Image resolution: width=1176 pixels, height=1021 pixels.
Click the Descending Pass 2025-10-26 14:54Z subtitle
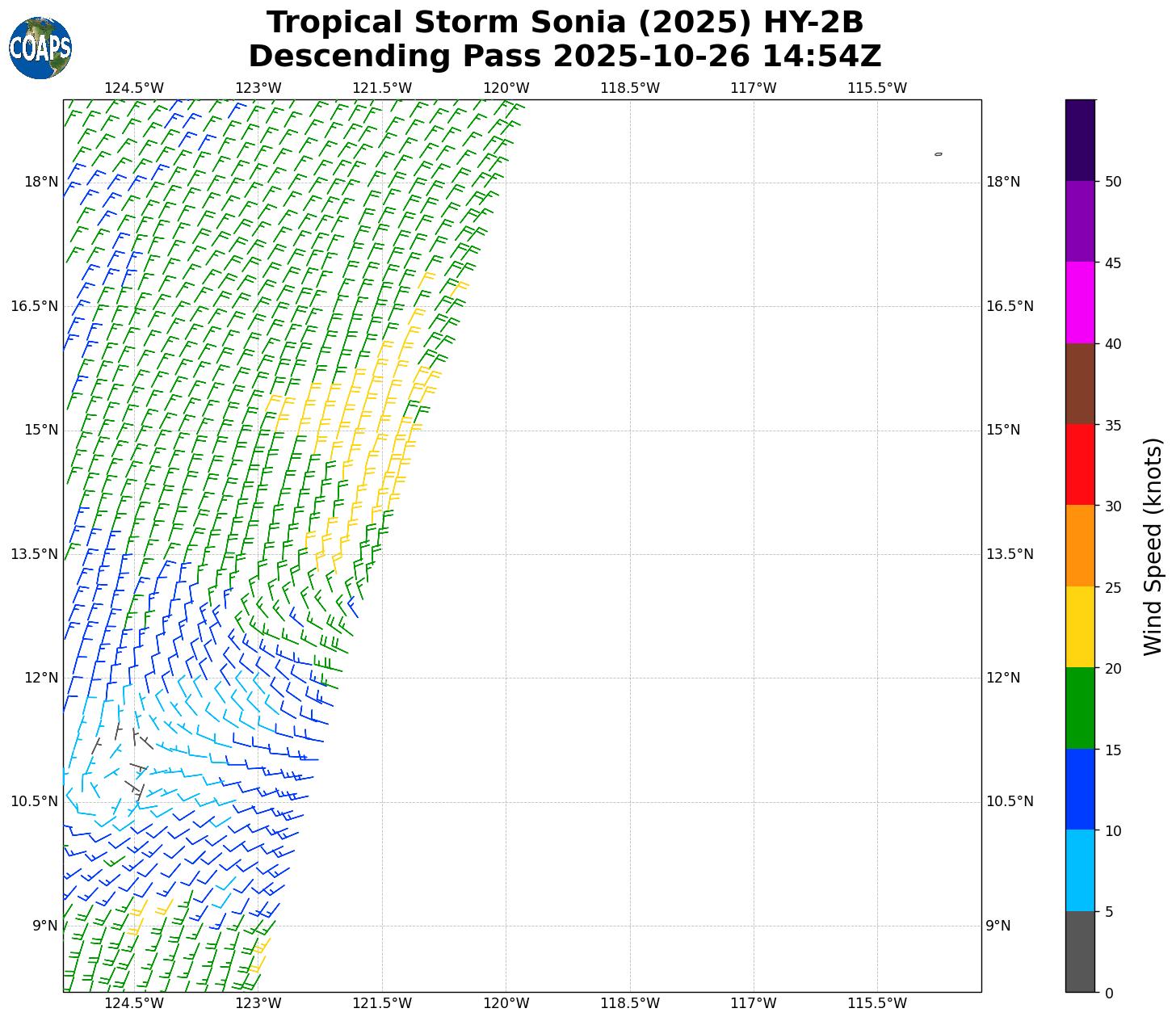[x=565, y=57]
